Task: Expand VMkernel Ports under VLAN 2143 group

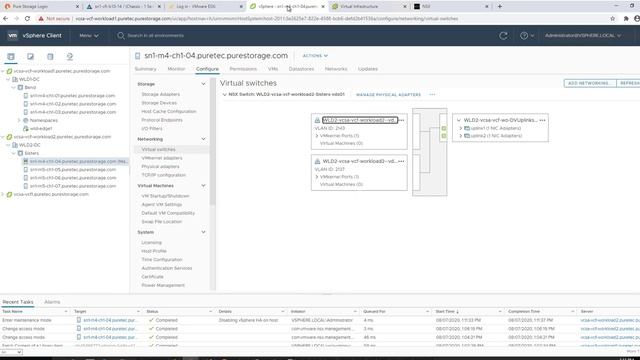Action: (x=317, y=136)
